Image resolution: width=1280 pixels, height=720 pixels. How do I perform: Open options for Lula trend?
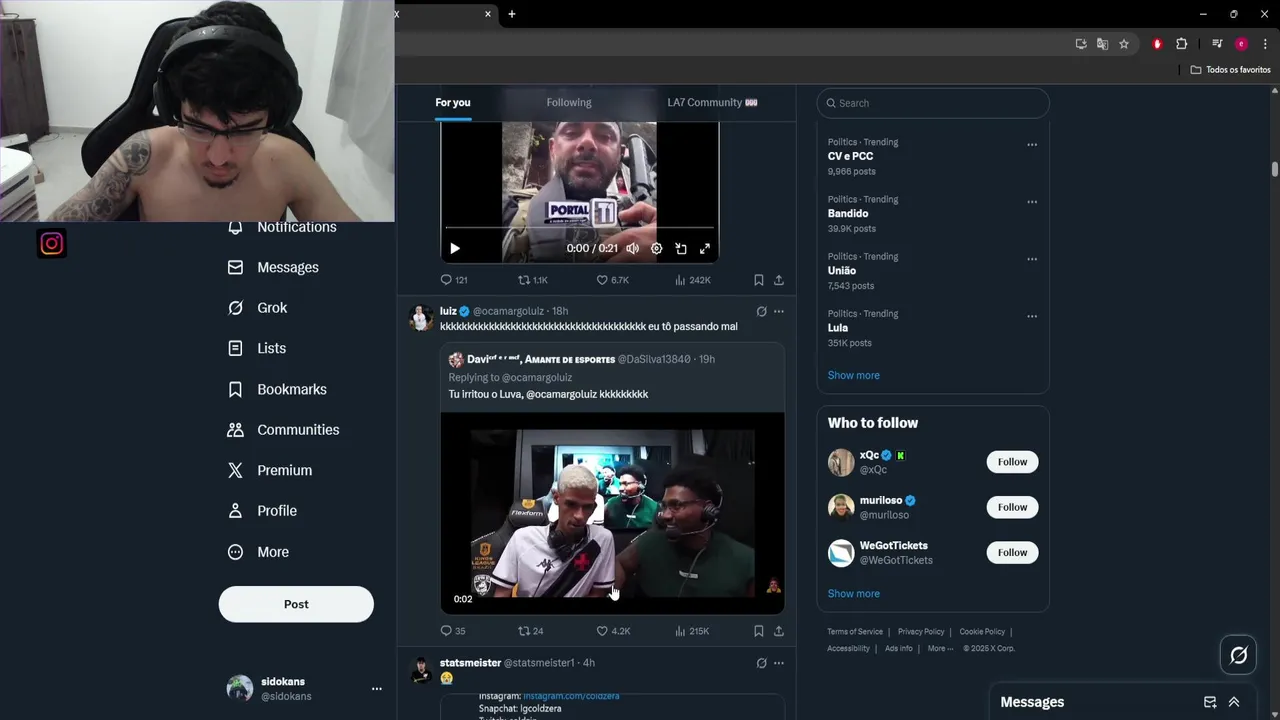[x=1032, y=316]
